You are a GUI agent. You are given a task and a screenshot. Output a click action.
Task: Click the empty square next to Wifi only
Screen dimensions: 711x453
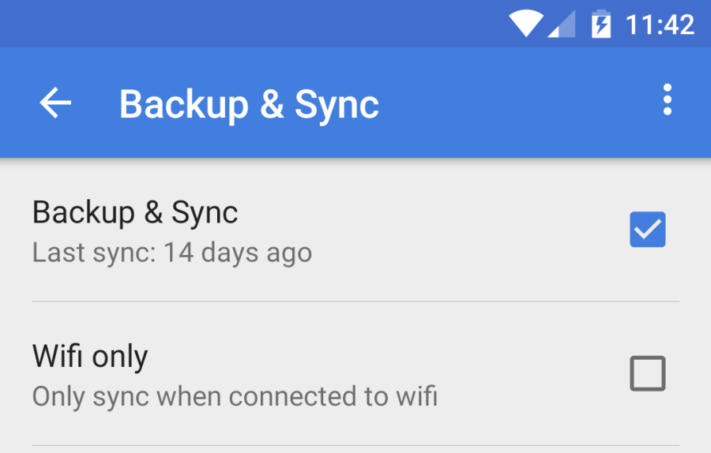648,373
